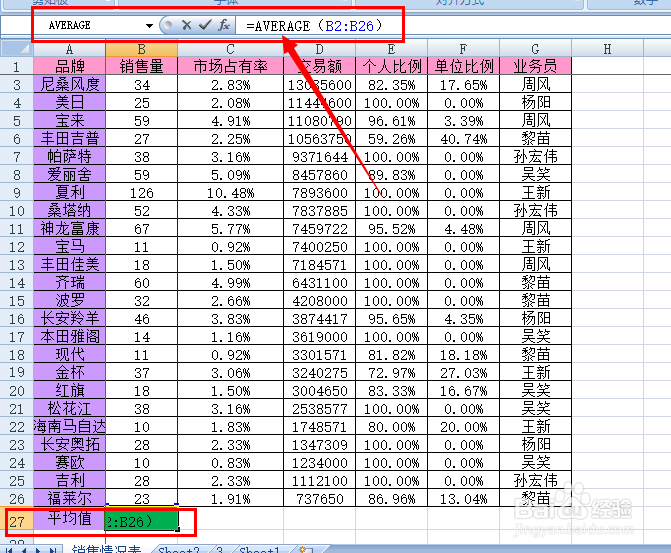Select 吴笑 in the 赛欧 row
Screen dimensions: 671x553
(535, 462)
